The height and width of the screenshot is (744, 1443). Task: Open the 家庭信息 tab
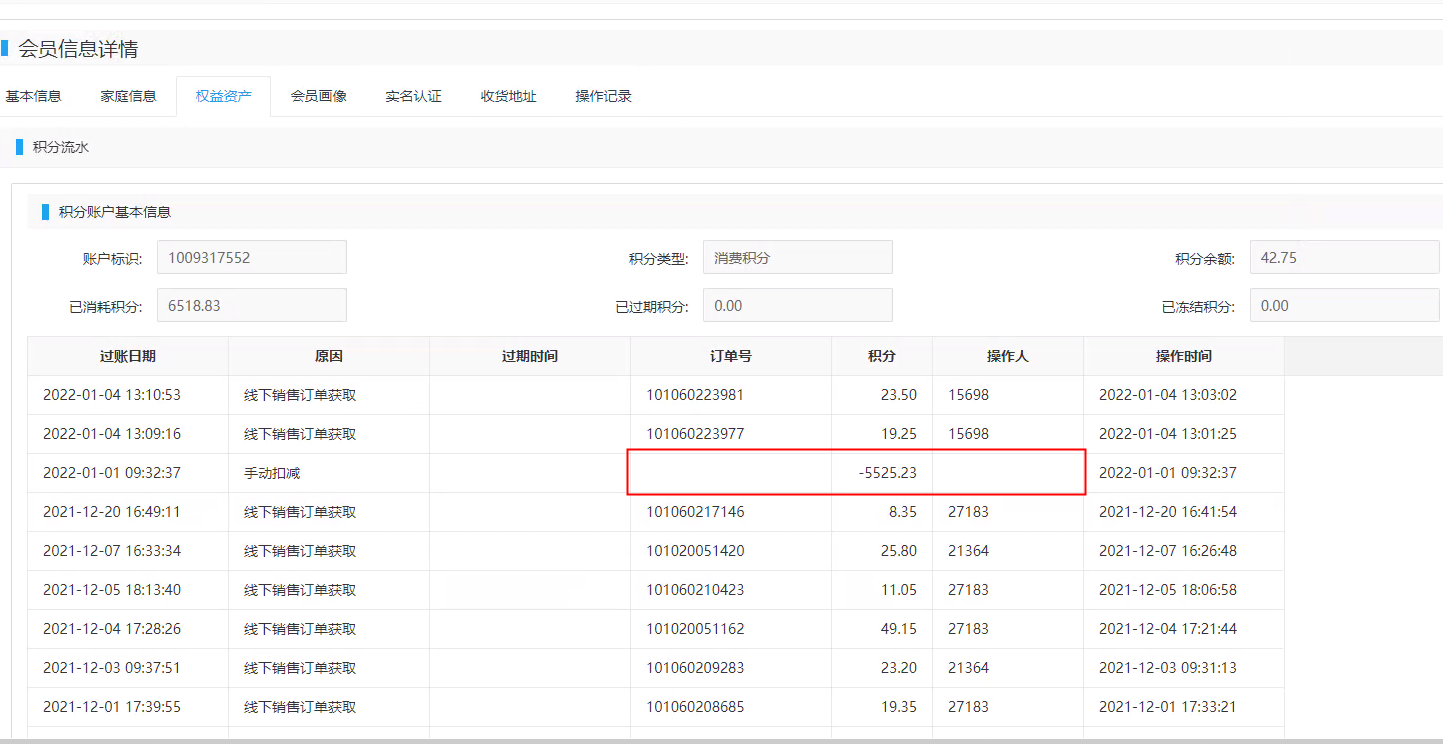(128, 96)
